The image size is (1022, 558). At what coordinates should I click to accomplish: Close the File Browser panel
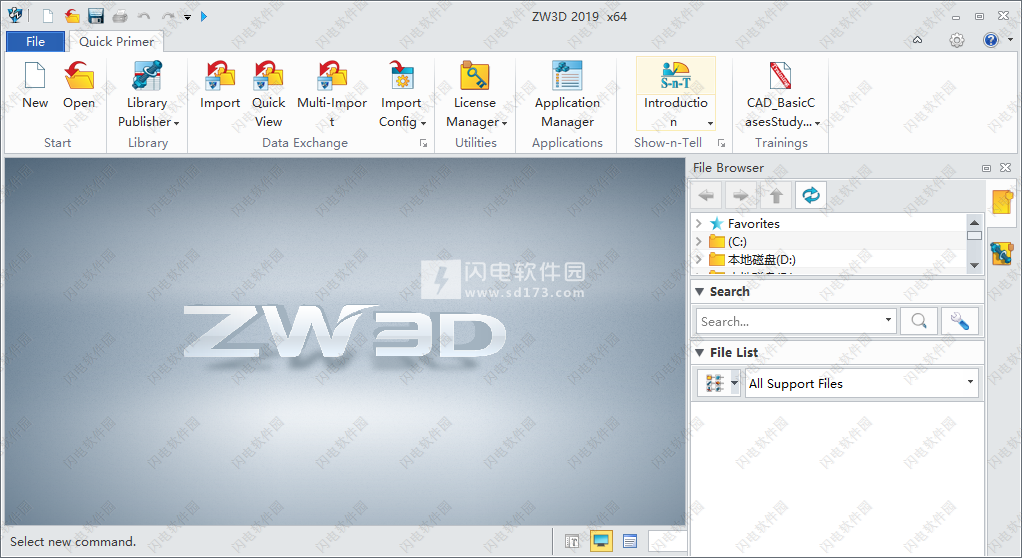click(x=1006, y=168)
